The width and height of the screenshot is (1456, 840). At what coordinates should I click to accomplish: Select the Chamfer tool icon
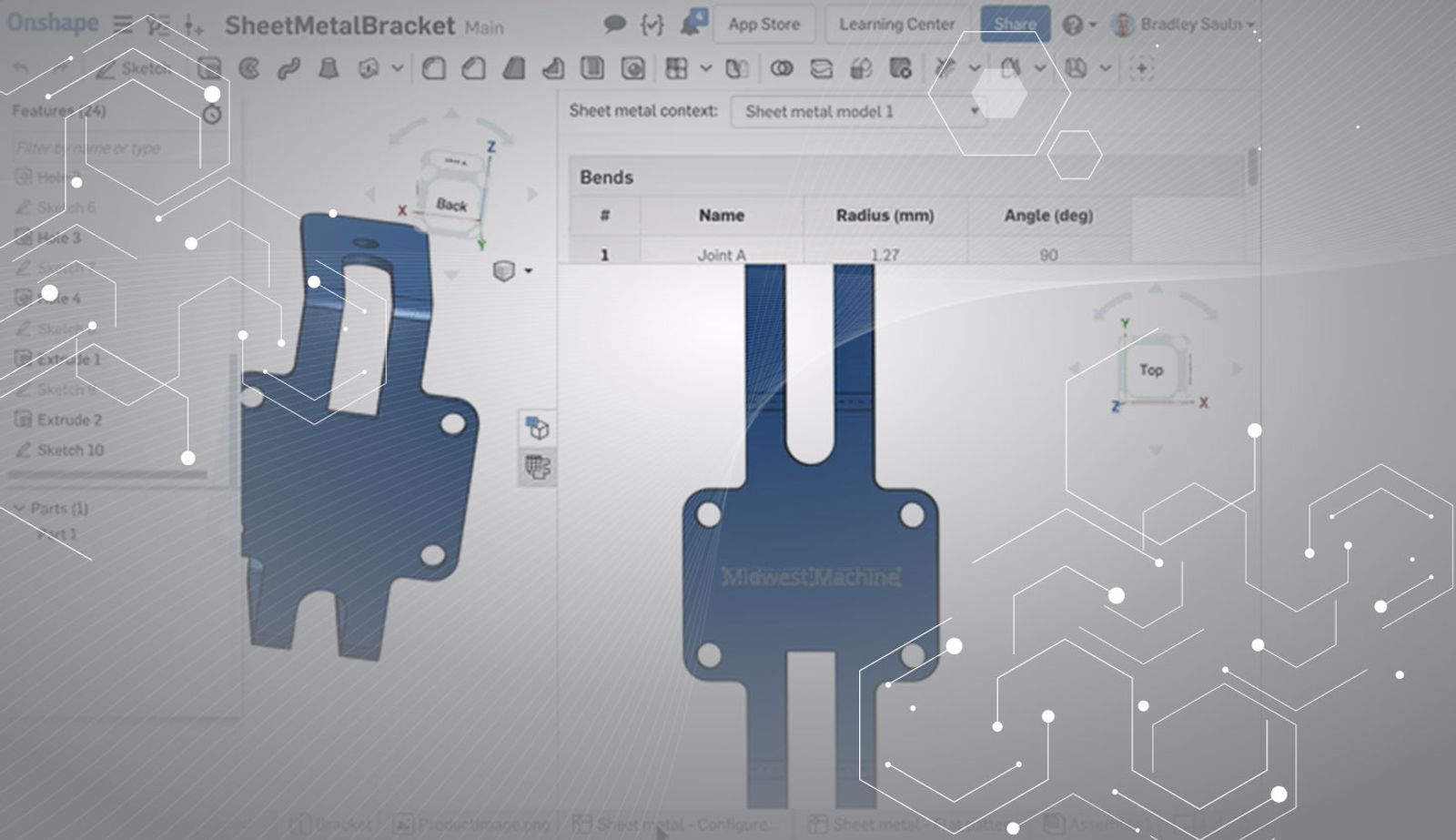pyautogui.click(x=473, y=68)
